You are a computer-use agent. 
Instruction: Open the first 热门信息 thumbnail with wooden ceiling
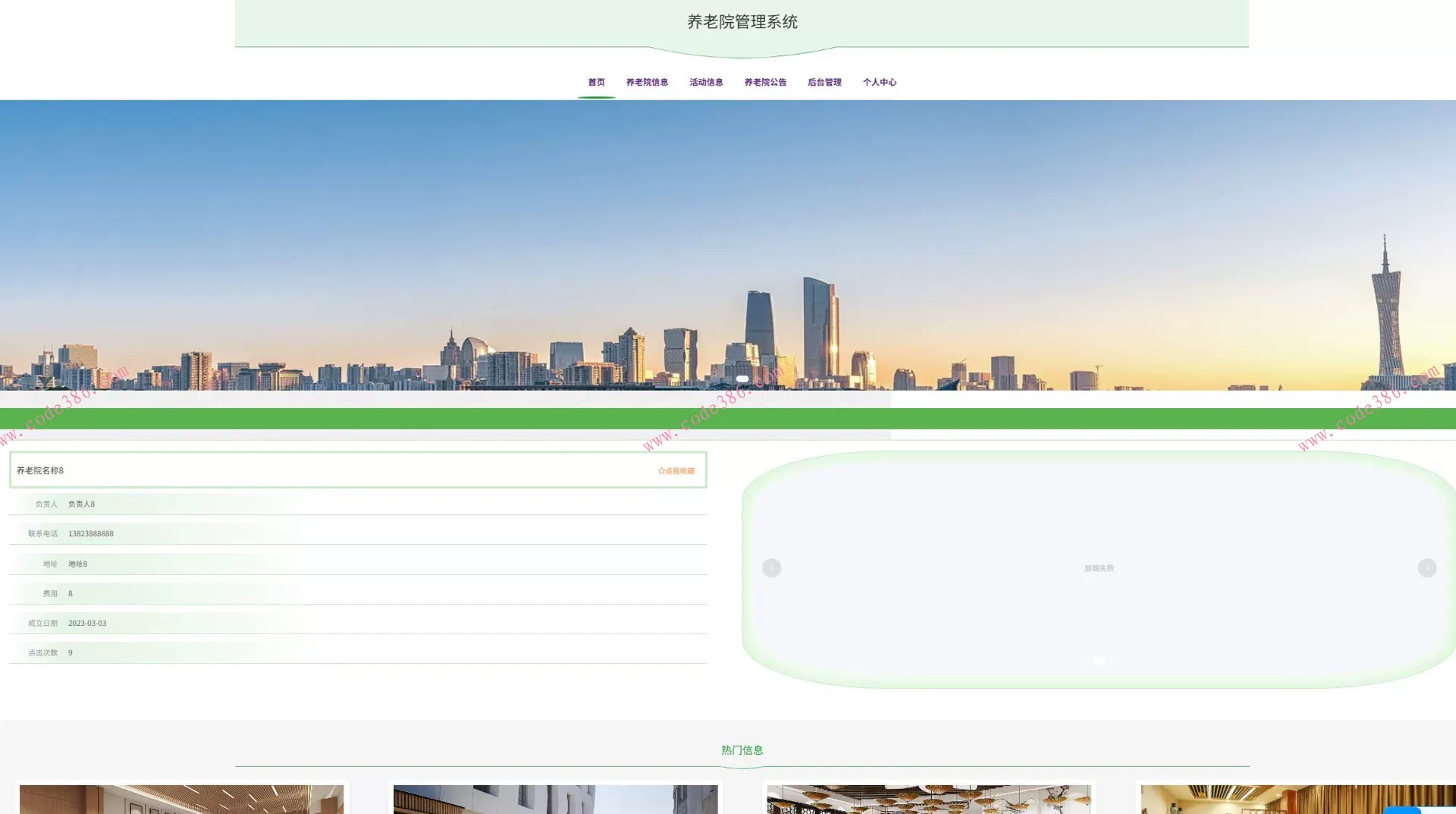pyautogui.click(x=181, y=800)
